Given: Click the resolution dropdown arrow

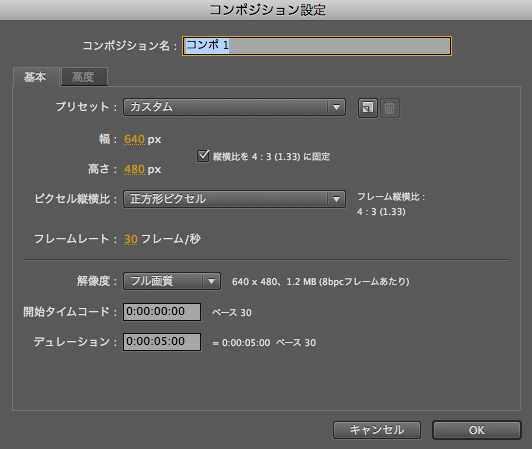Looking at the screenshot, I should (x=211, y=281).
